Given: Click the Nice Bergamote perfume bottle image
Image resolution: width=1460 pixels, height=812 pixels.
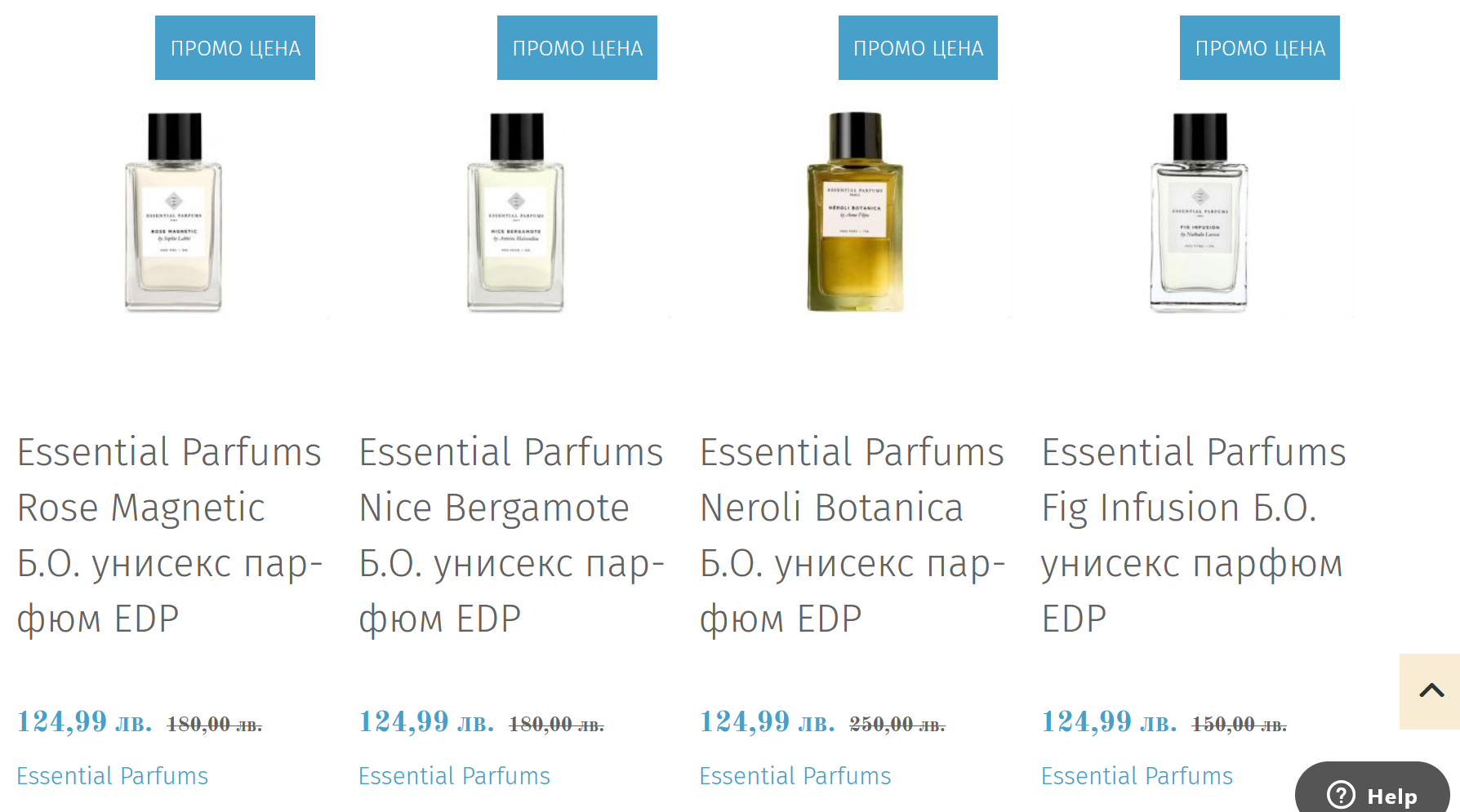Looking at the screenshot, I should pyautogui.click(x=515, y=212).
